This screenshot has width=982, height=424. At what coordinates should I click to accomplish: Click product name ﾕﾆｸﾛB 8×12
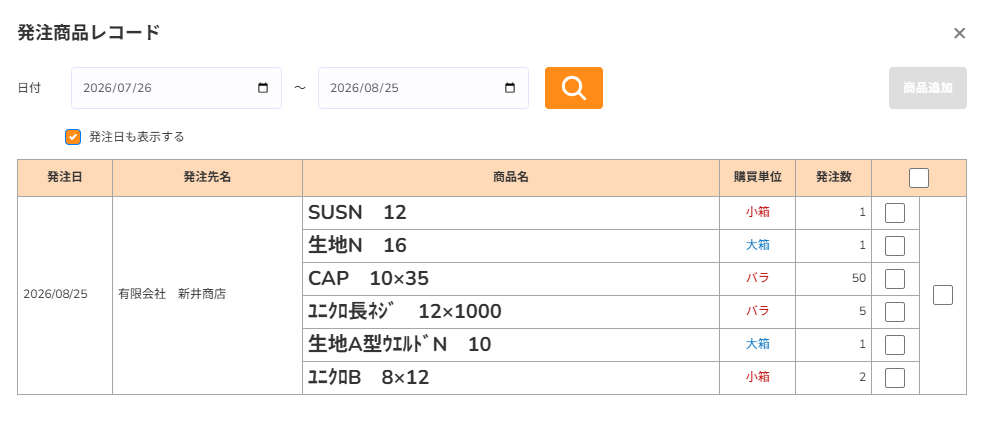tap(368, 378)
